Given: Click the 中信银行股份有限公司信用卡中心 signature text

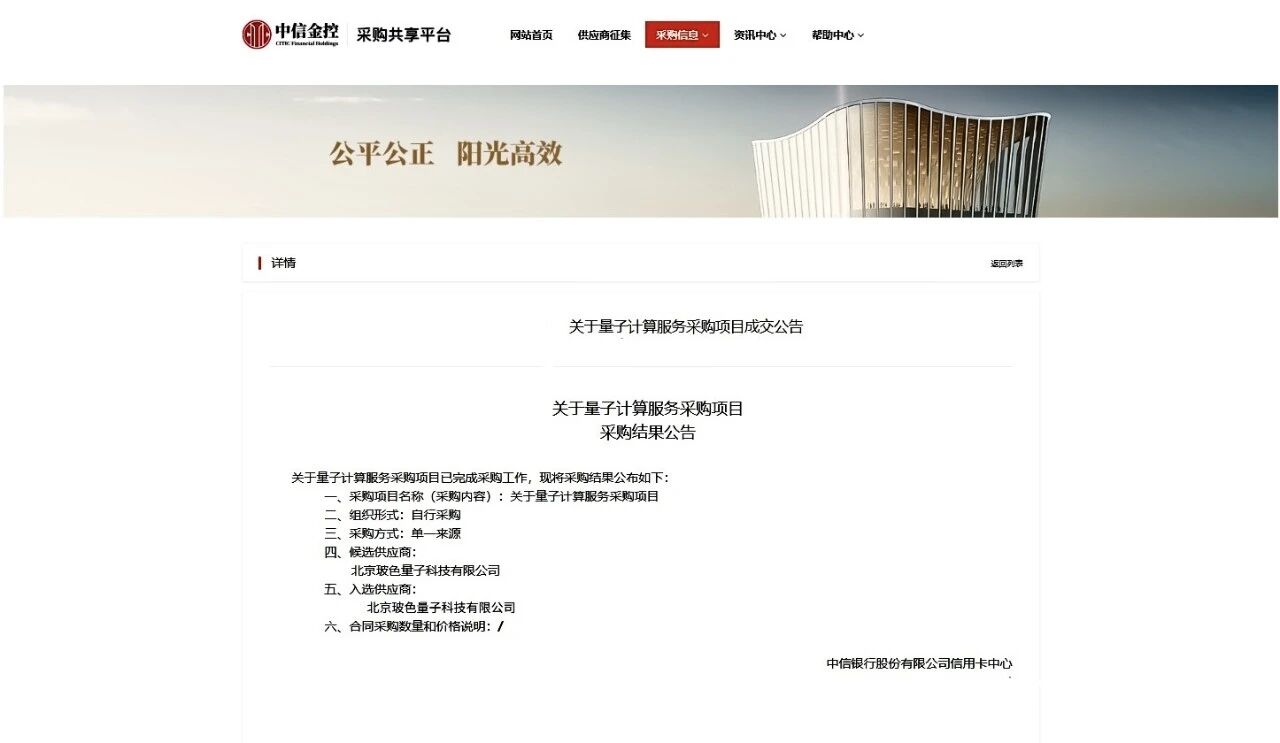Looking at the screenshot, I should pos(918,664).
